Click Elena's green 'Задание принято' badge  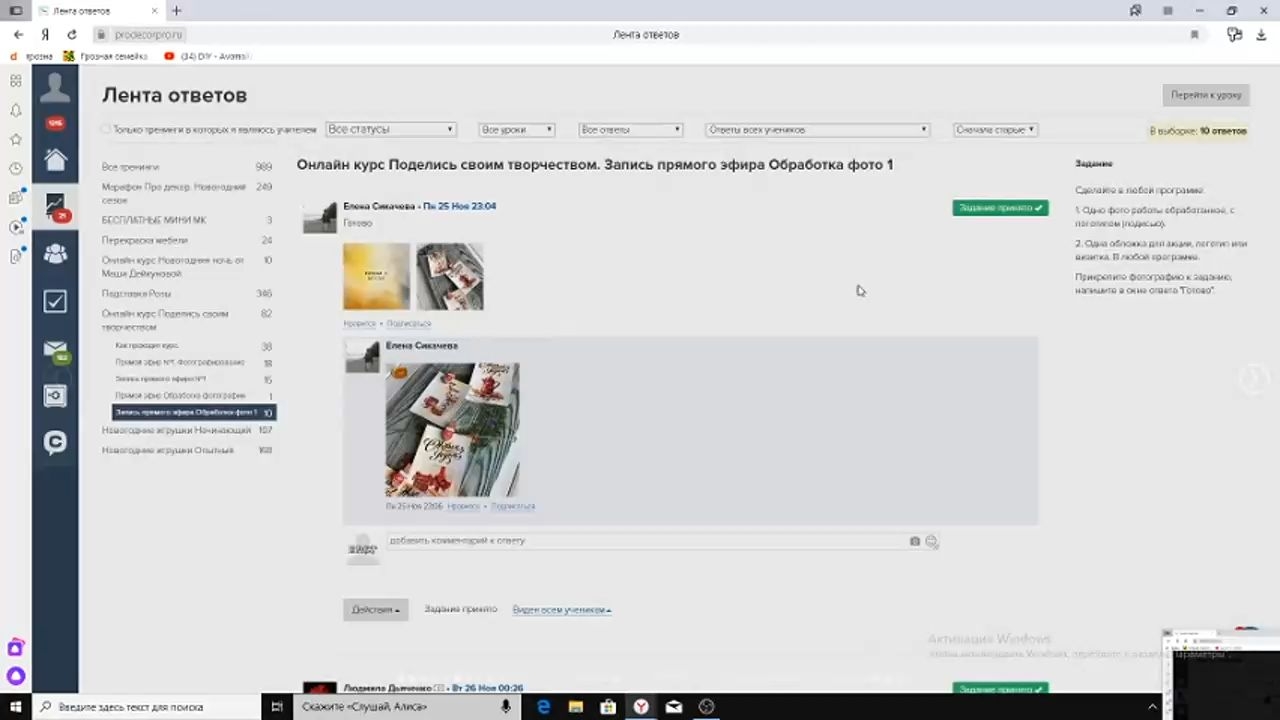pyautogui.click(x=1000, y=208)
